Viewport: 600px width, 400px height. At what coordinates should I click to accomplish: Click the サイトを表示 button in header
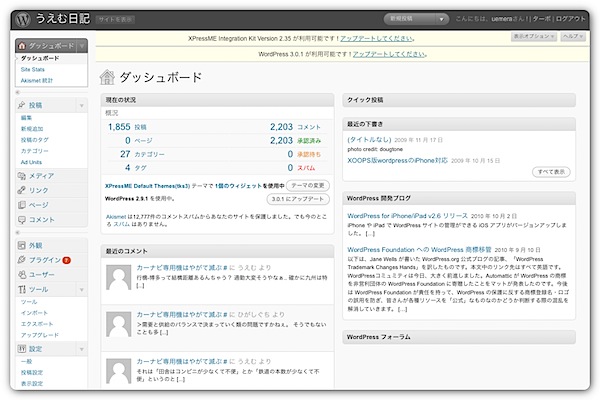[115, 19]
